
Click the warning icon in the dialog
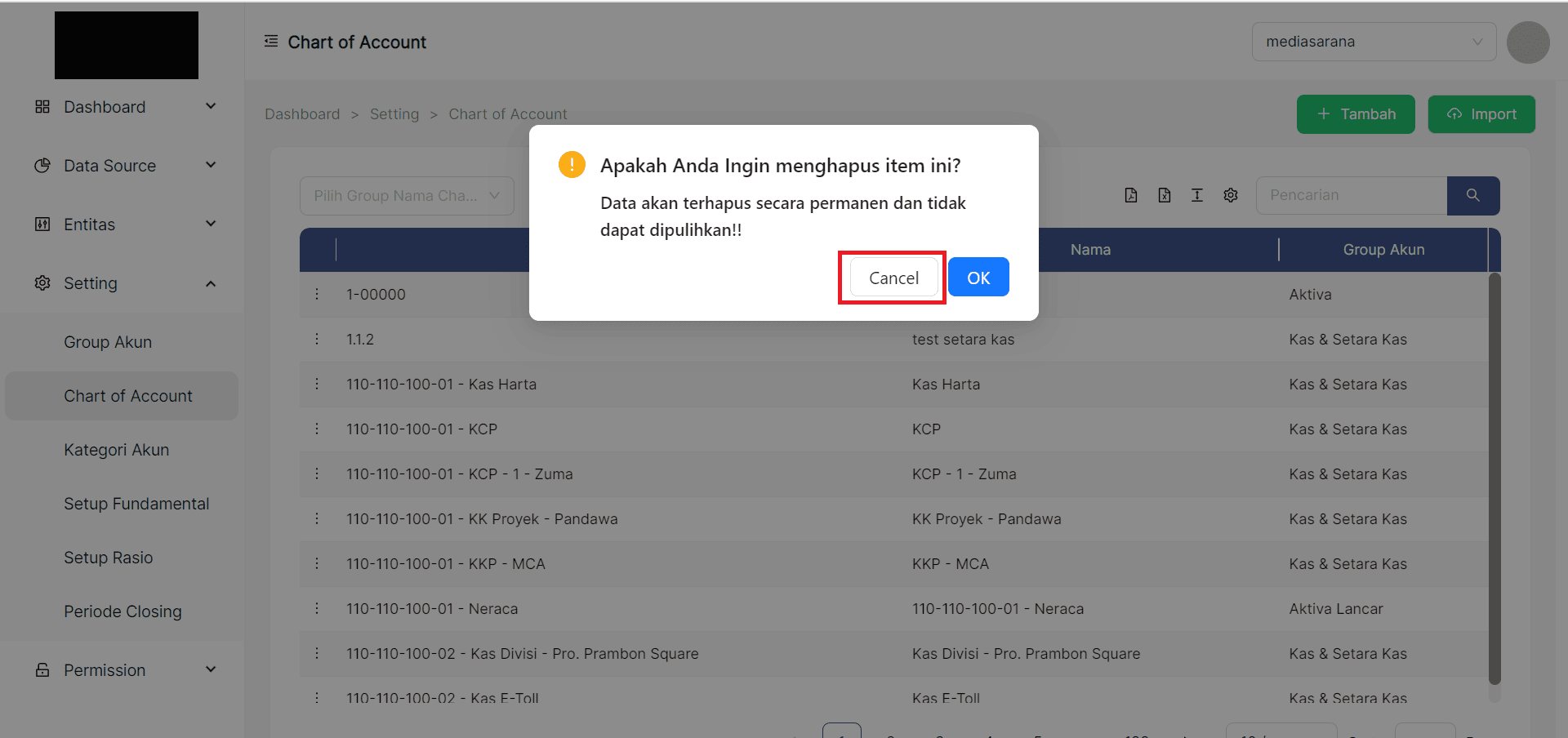[x=572, y=164]
